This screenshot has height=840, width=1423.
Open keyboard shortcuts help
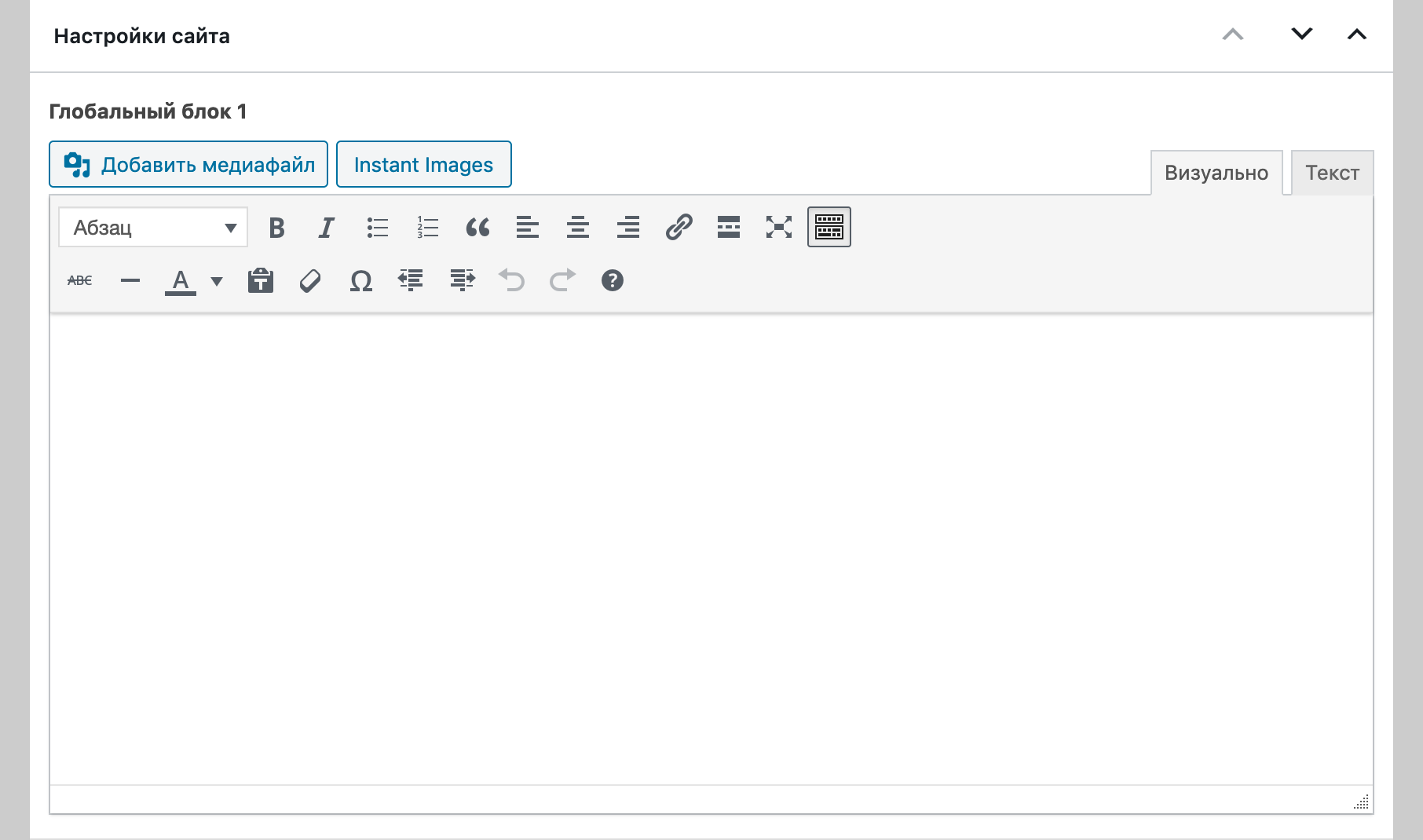pyautogui.click(x=613, y=280)
